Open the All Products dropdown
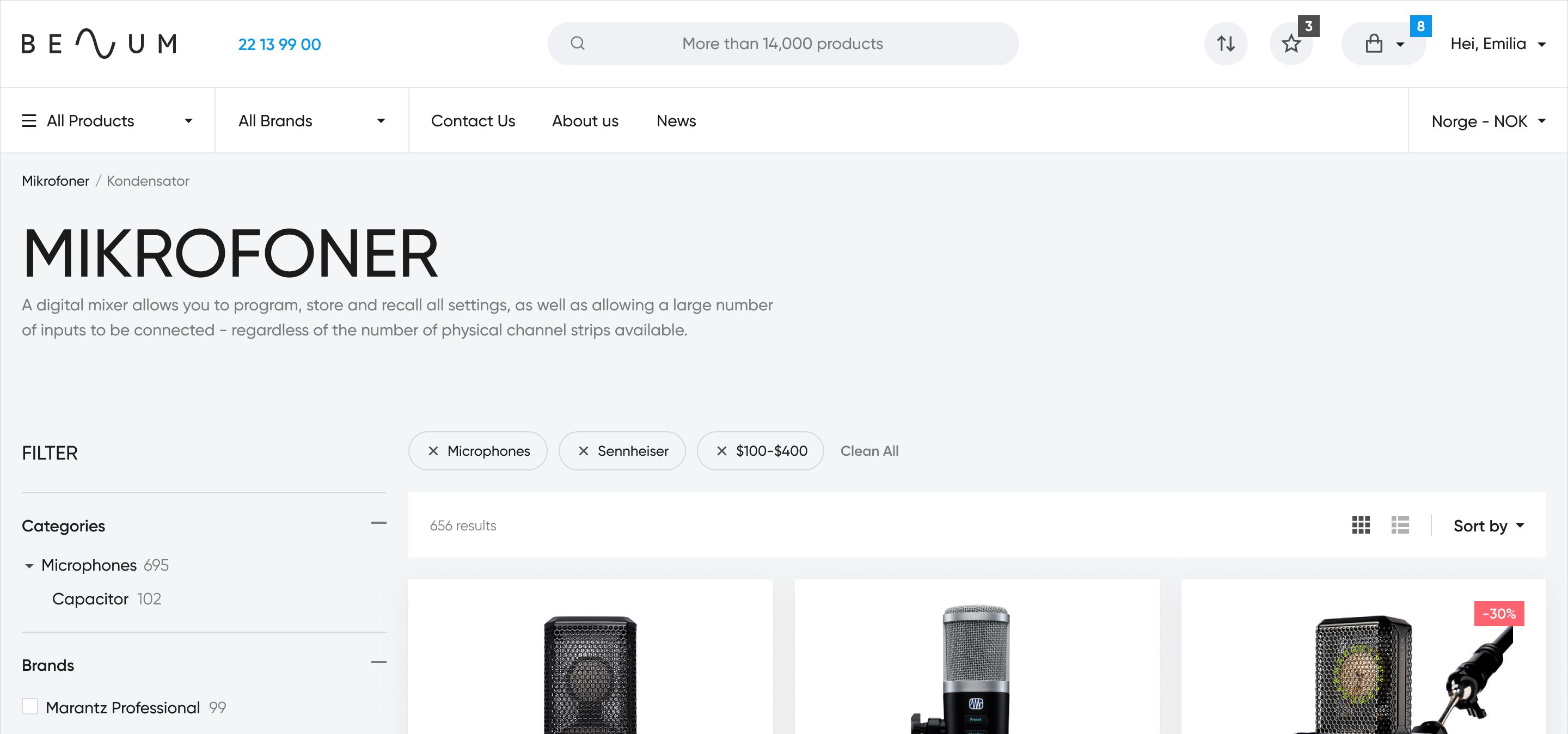1568x734 pixels. click(x=107, y=121)
